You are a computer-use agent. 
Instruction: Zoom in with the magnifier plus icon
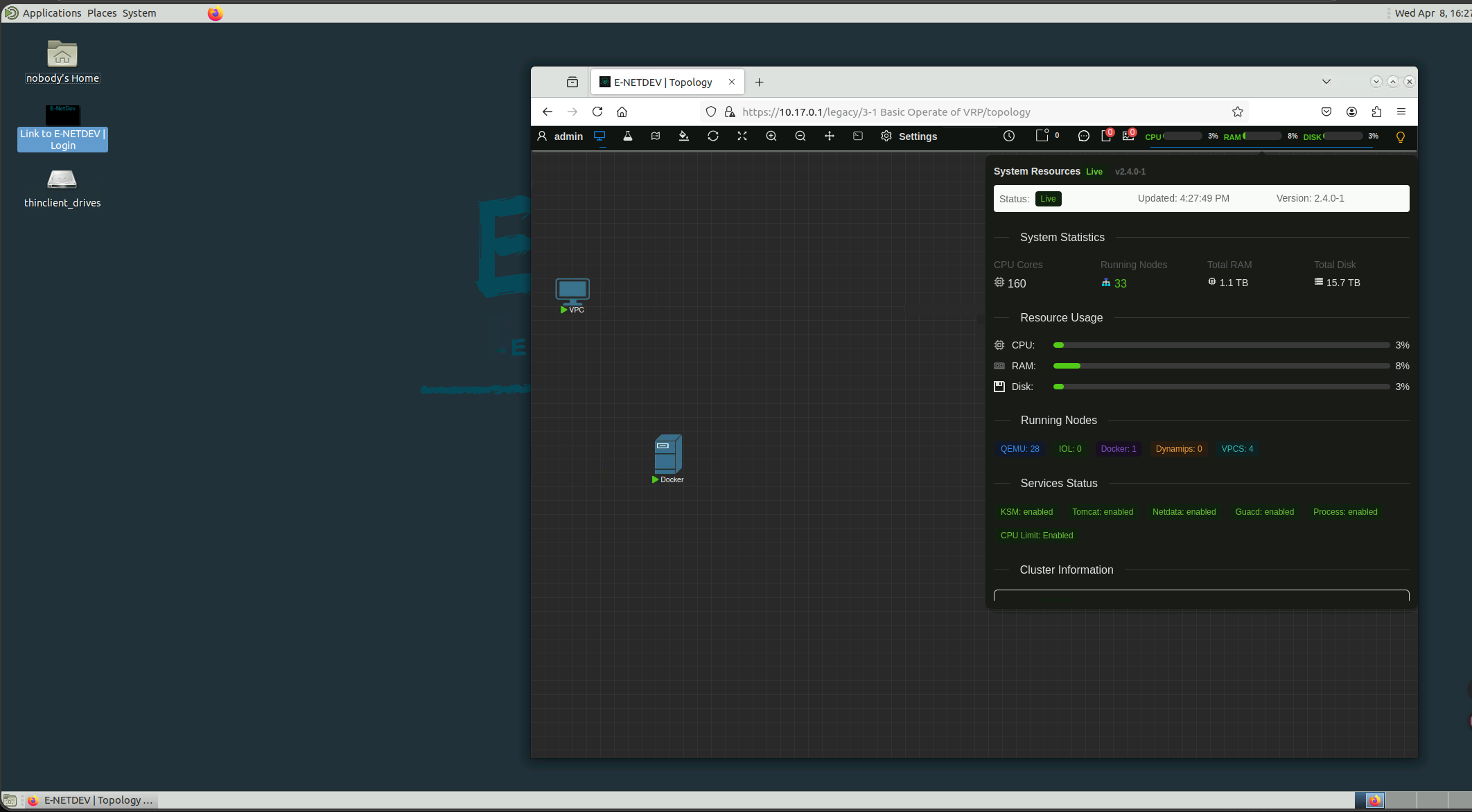[x=771, y=136]
